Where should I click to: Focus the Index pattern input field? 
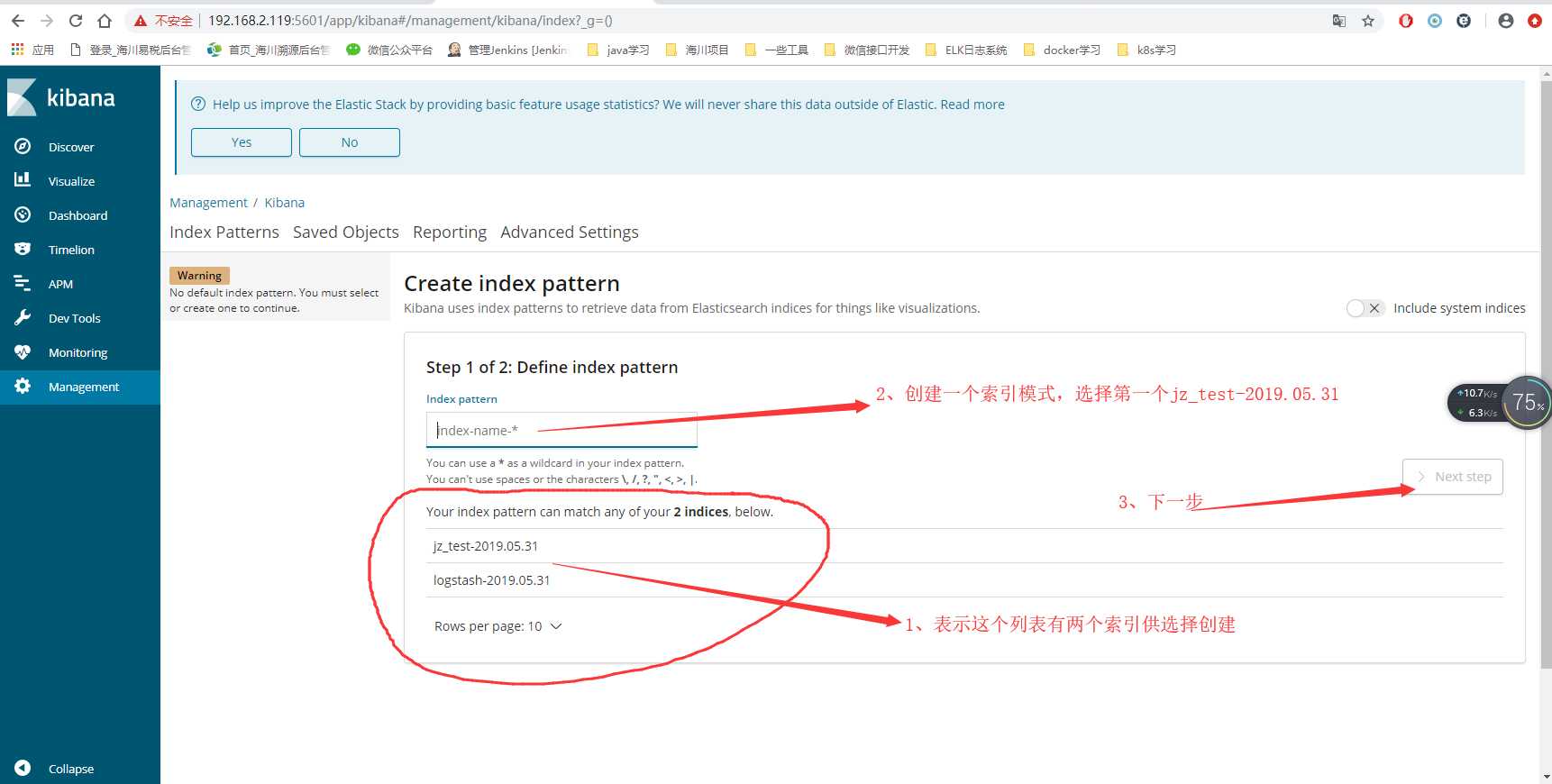coord(561,430)
